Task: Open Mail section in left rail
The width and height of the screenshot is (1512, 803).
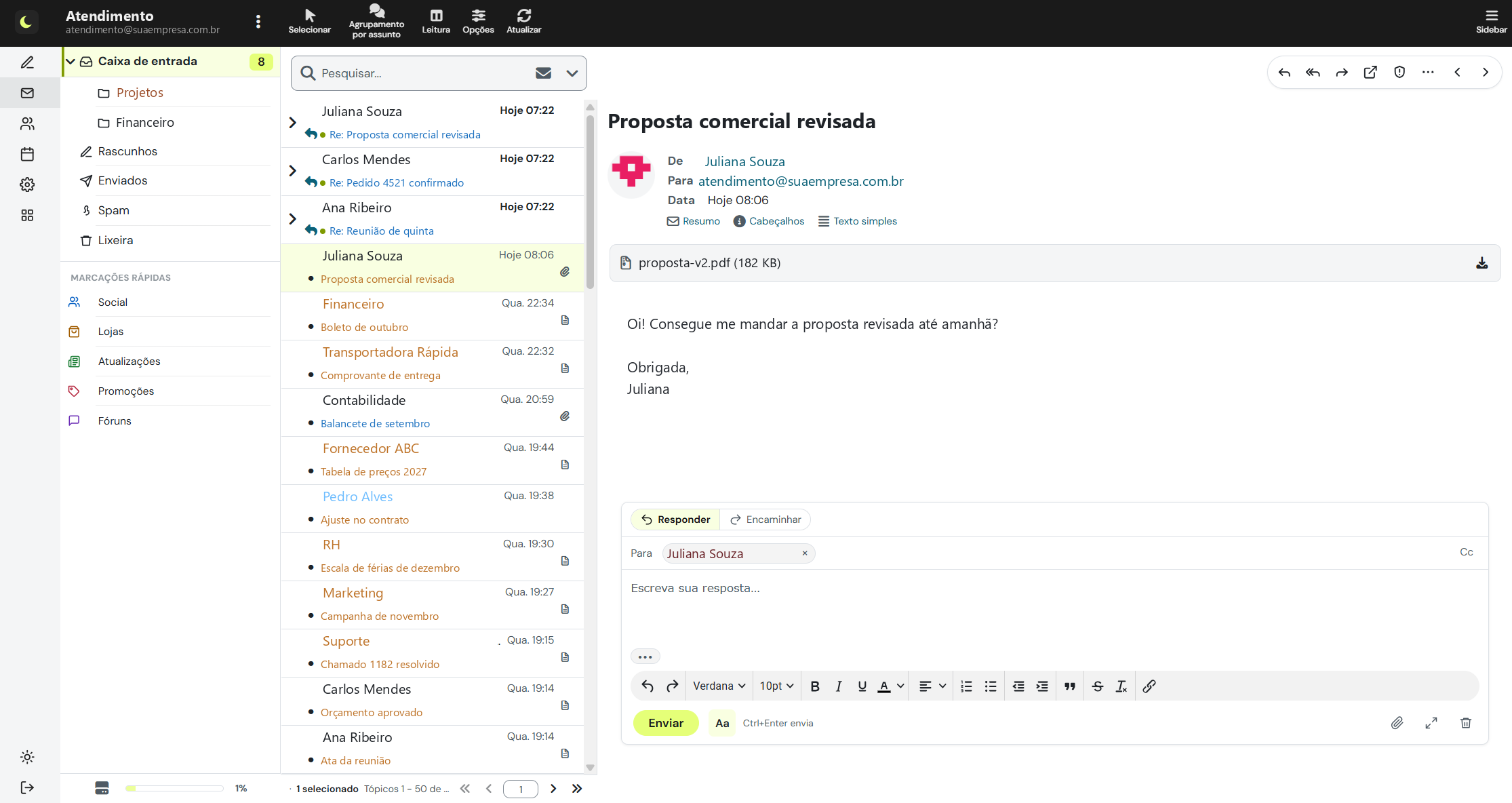Action: coord(27,93)
